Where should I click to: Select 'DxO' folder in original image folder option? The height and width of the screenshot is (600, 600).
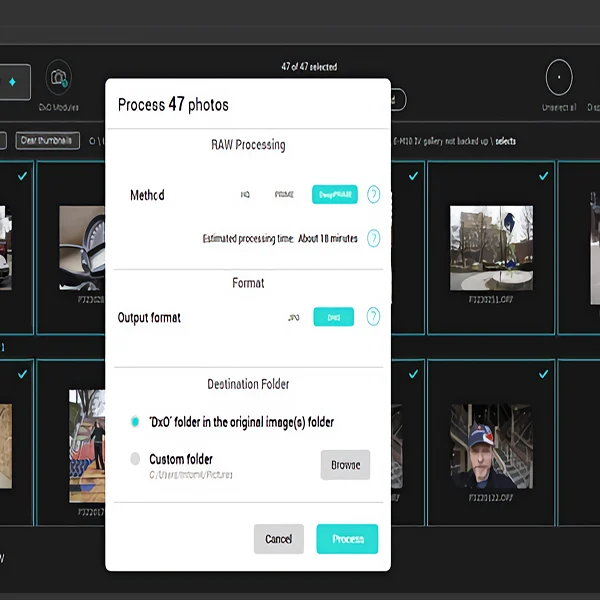tap(136, 422)
